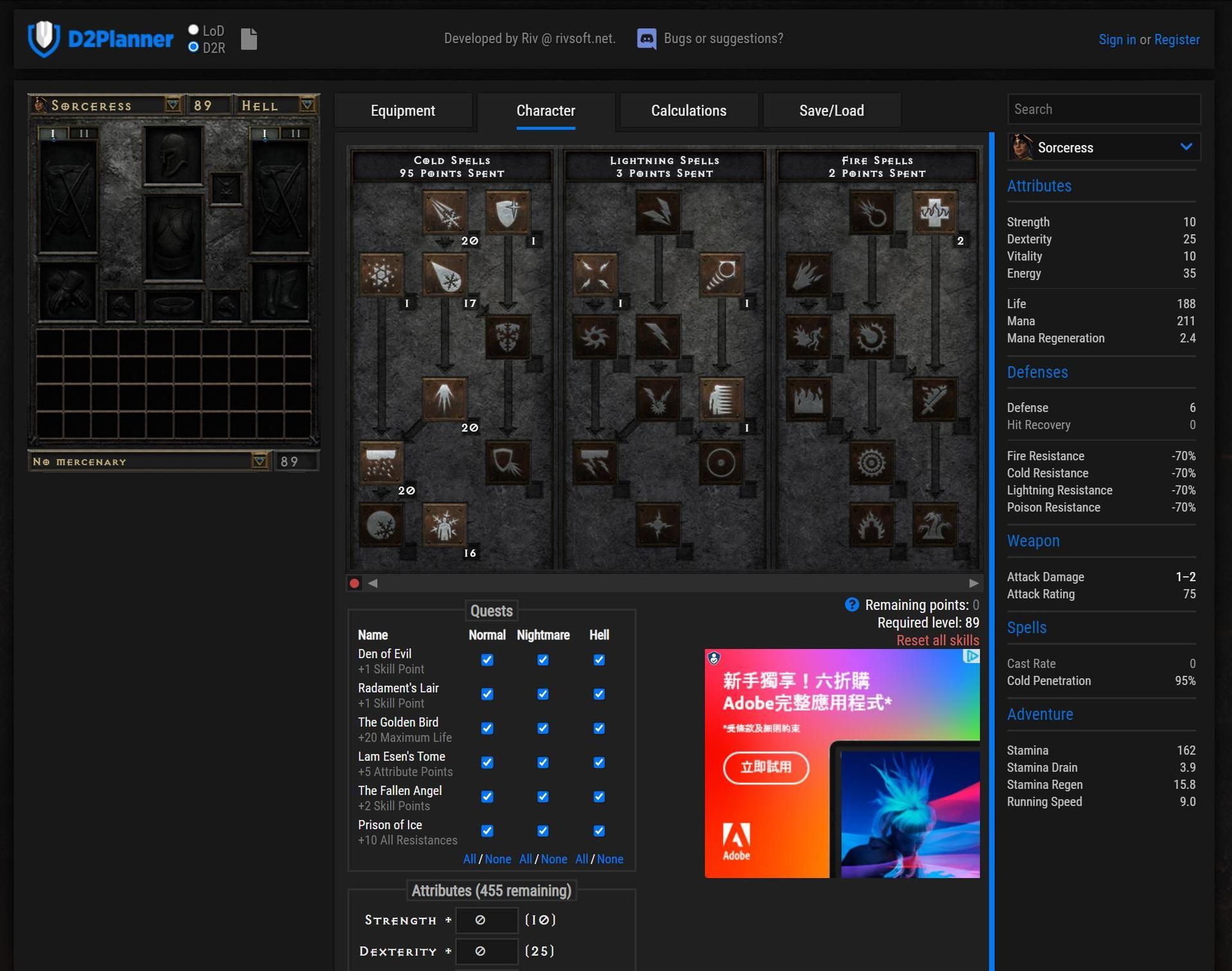Click Reset all skills link
Image resolution: width=1232 pixels, height=971 pixels.
point(937,640)
